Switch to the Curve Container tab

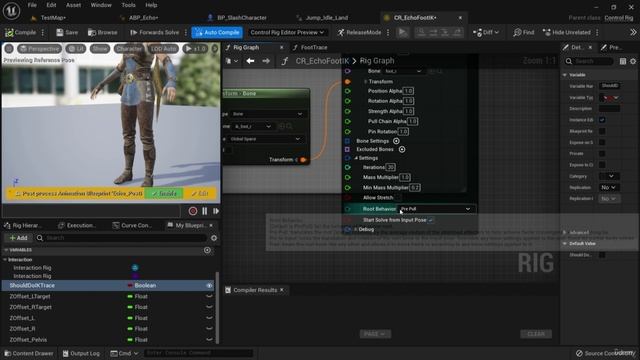[132, 225]
